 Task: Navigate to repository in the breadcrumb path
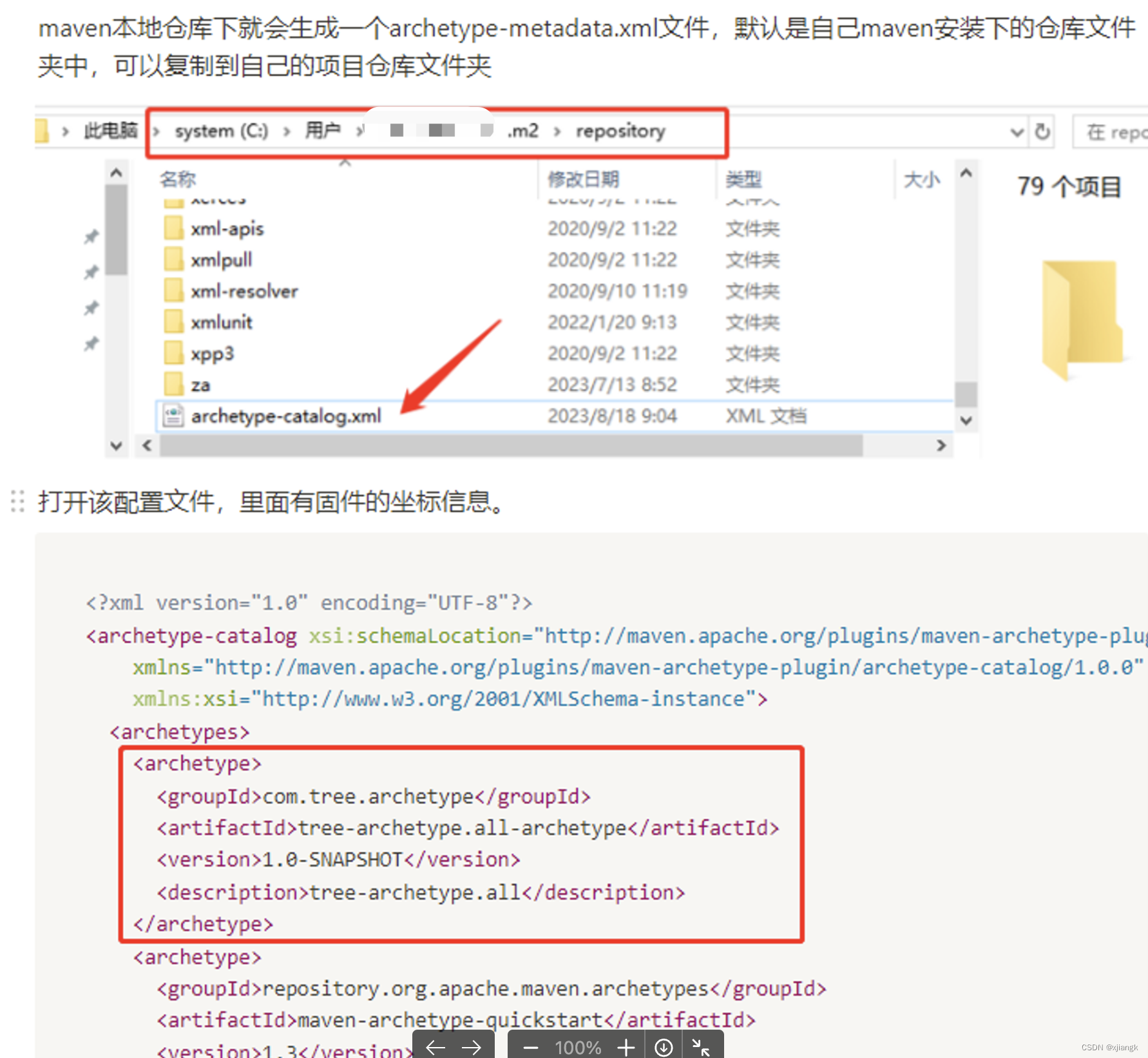620,130
